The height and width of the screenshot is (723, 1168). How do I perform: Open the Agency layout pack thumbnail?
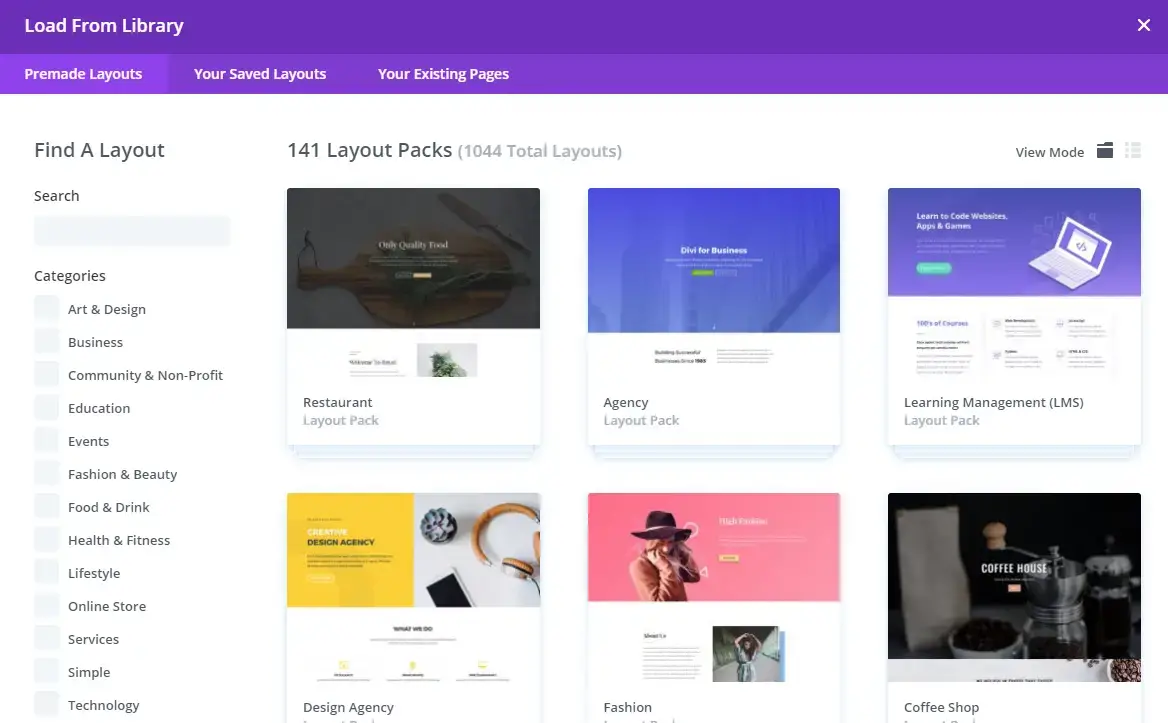(714, 283)
